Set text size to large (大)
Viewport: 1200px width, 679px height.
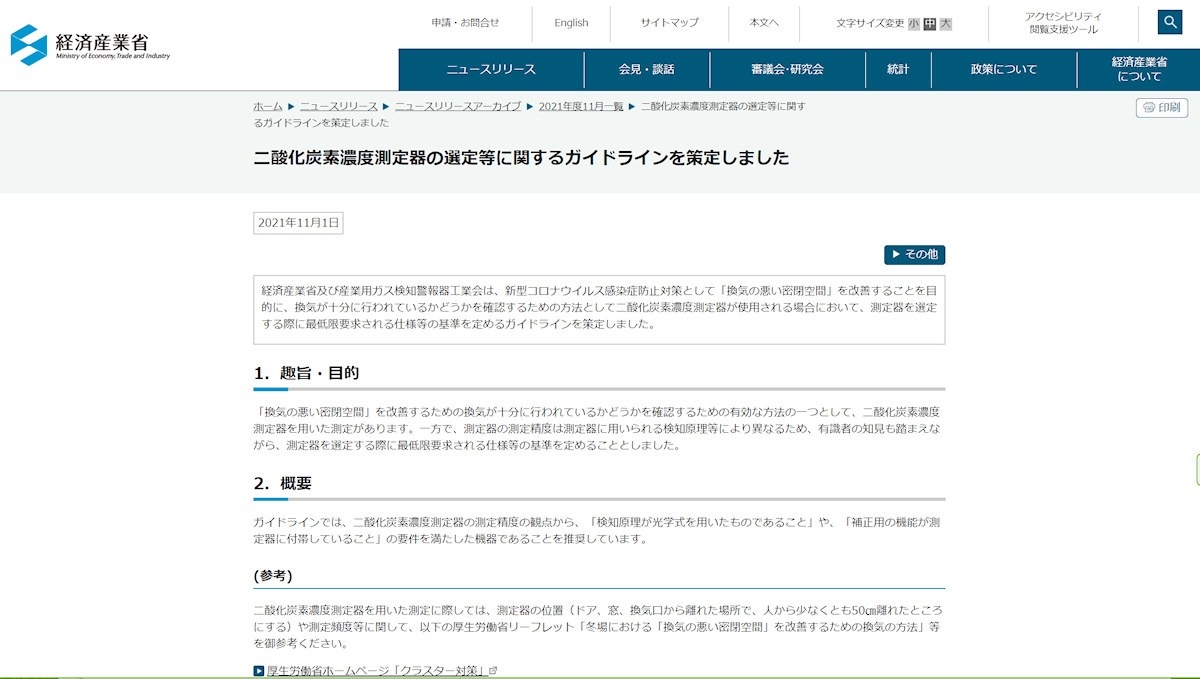pyautogui.click(x=946, y=24)
